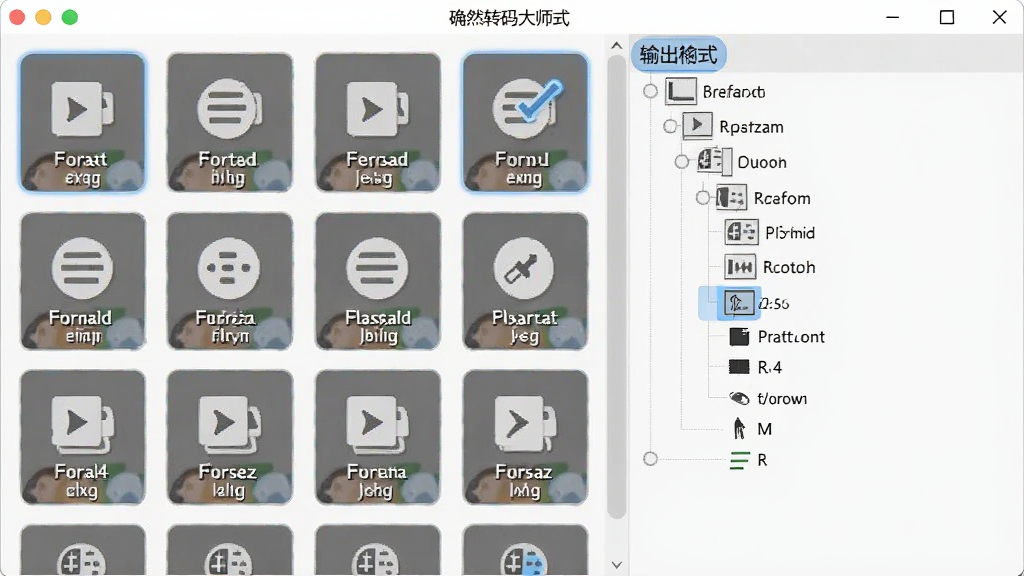This screenshot has width=1024, height=576.
Task: Select the checked Fornd exng tile
Action: pyautogui.click(x=525, y=122)
